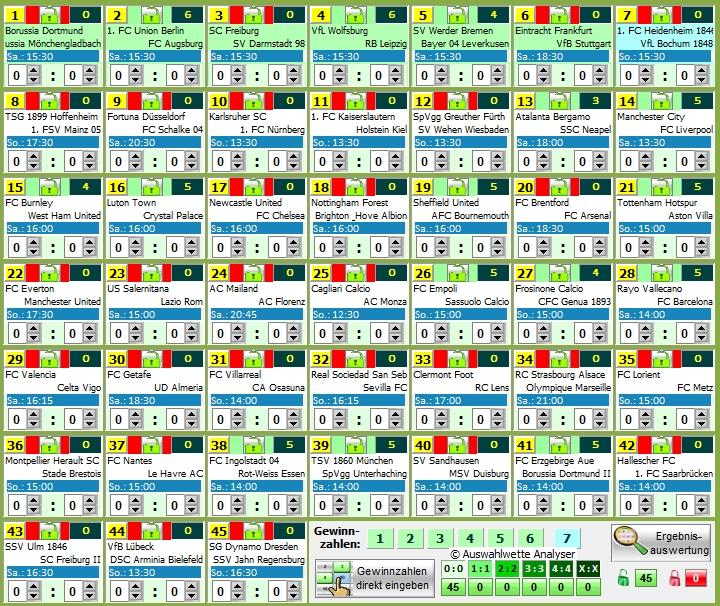Select the X:X dark green box
Screen dimensions: 720x606
[588, 569]
